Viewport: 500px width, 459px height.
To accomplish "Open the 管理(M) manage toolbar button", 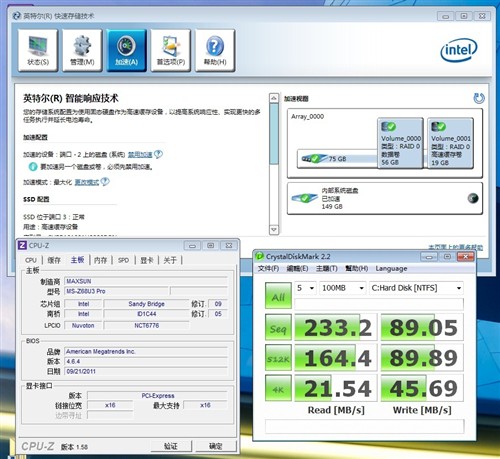I will pos(82,50).
